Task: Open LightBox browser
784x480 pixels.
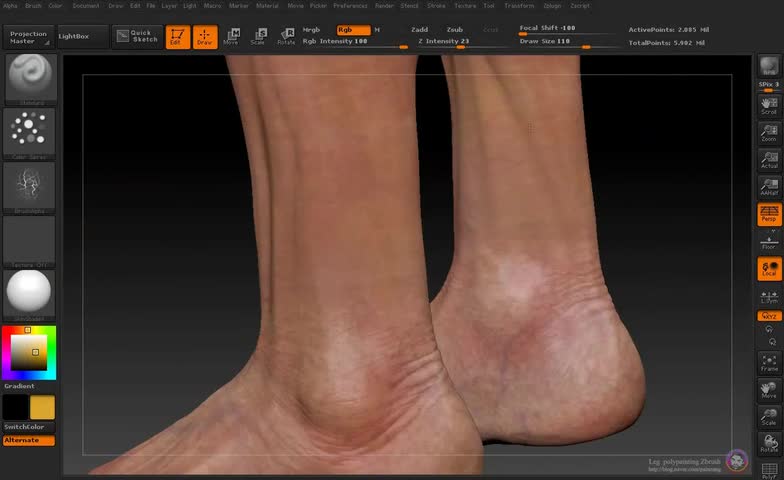Action: [82, 36]
